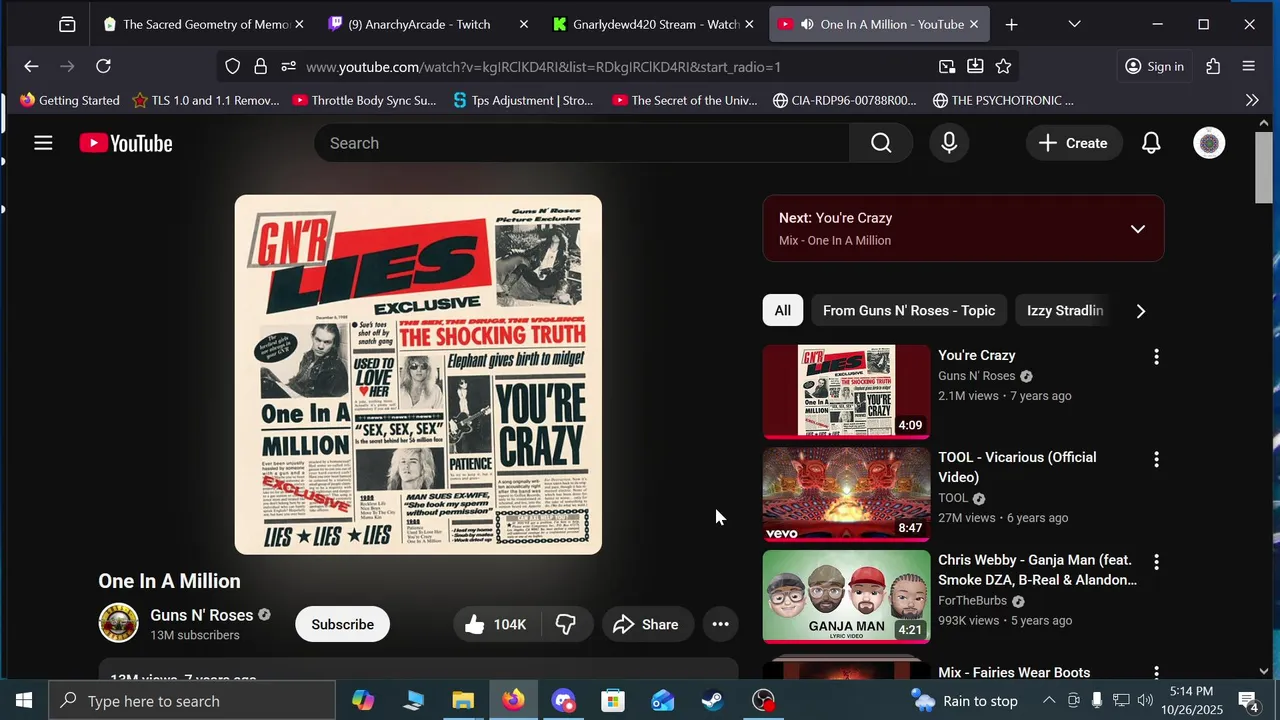This screenshot has height=720, width=1280.
Task: Select the Izzy Stradlin filter chip
Action: pos(1065,310)
